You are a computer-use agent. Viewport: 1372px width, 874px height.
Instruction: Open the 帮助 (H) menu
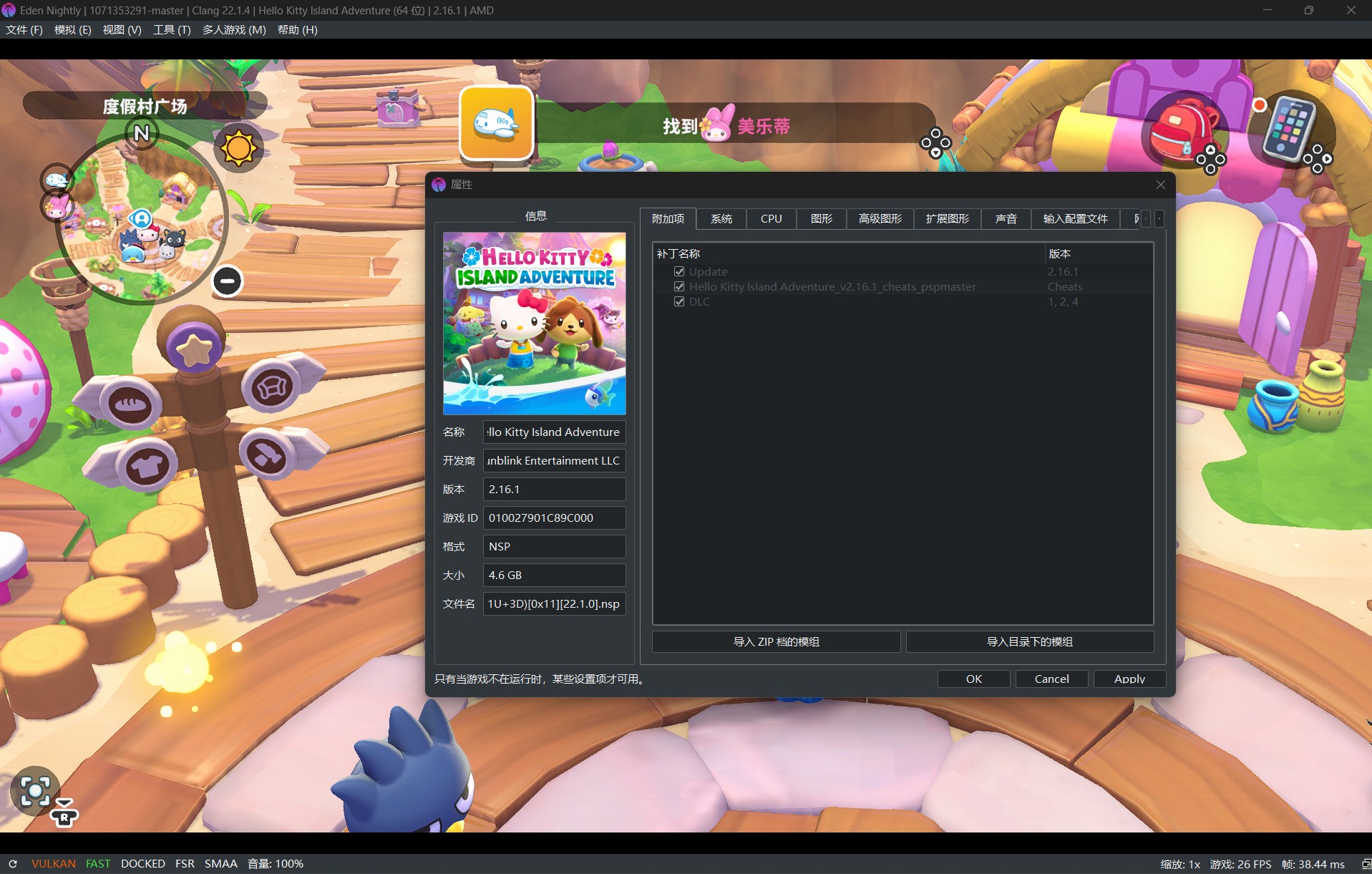[x=298, y=29]
